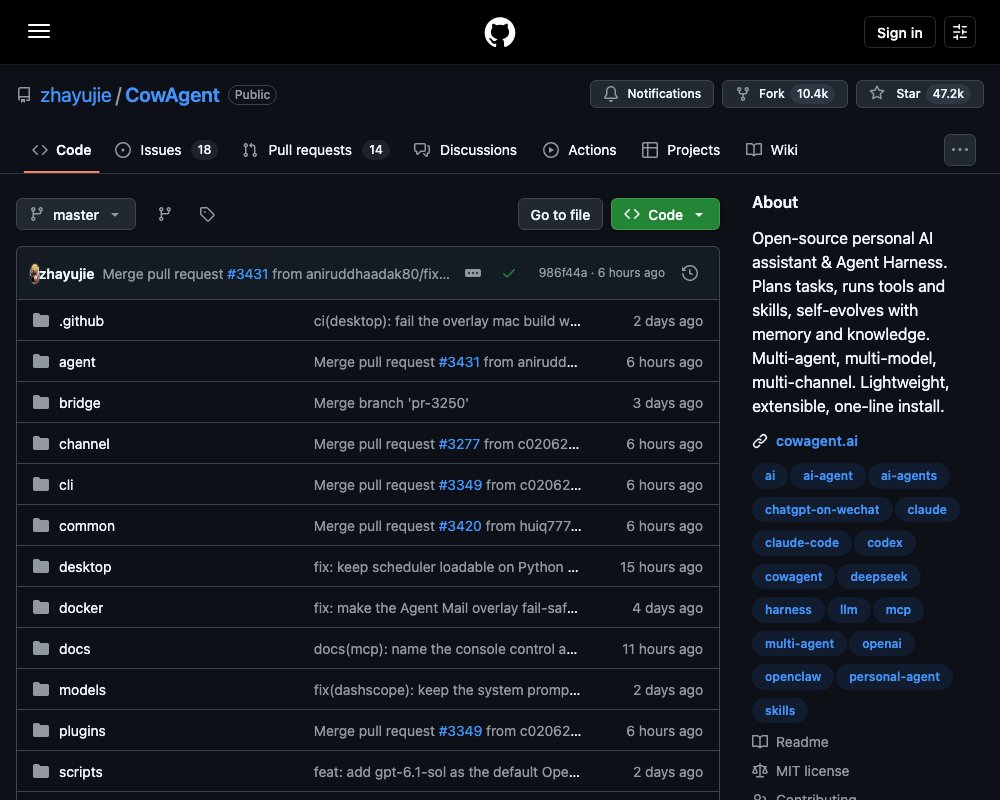
Task: Open the Readme link in About
Action: pos(790,742)
